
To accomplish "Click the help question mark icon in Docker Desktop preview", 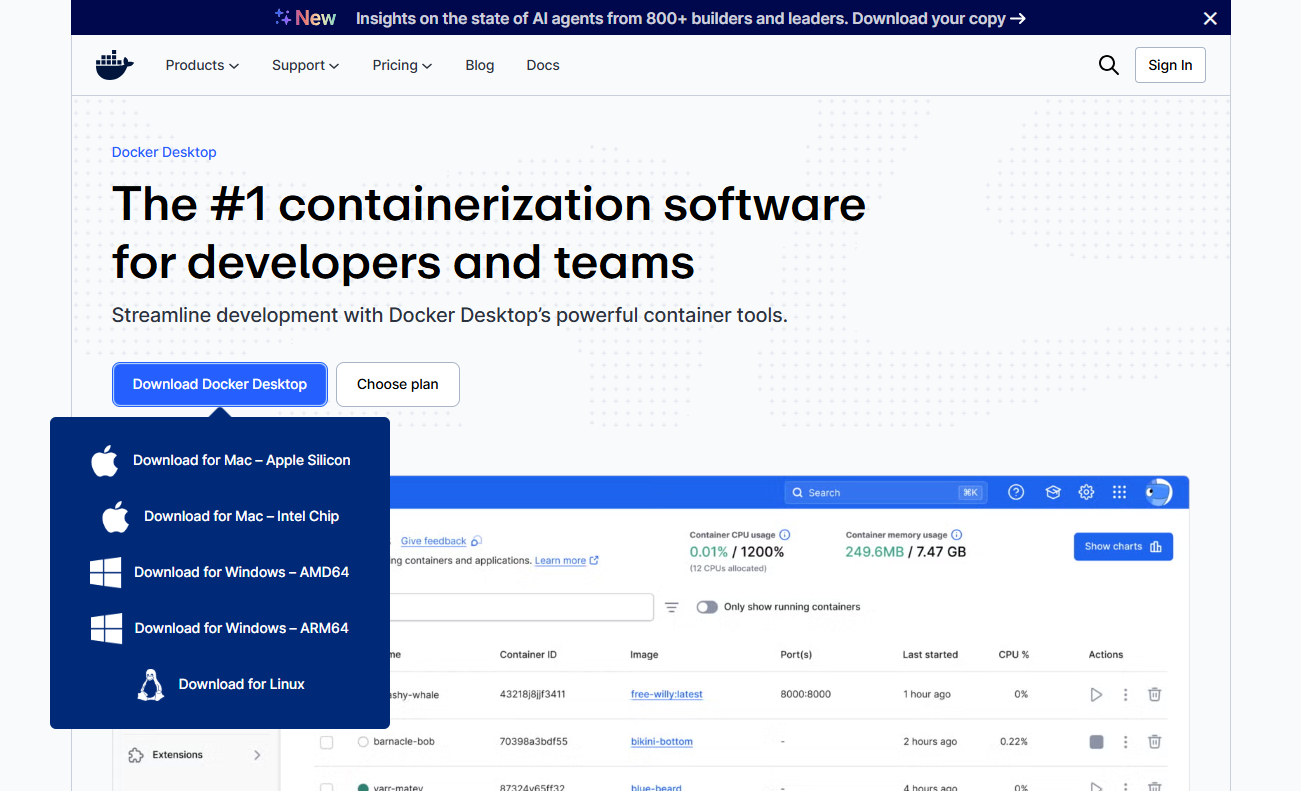I will pyautogui.click(x=1016, y=492).
